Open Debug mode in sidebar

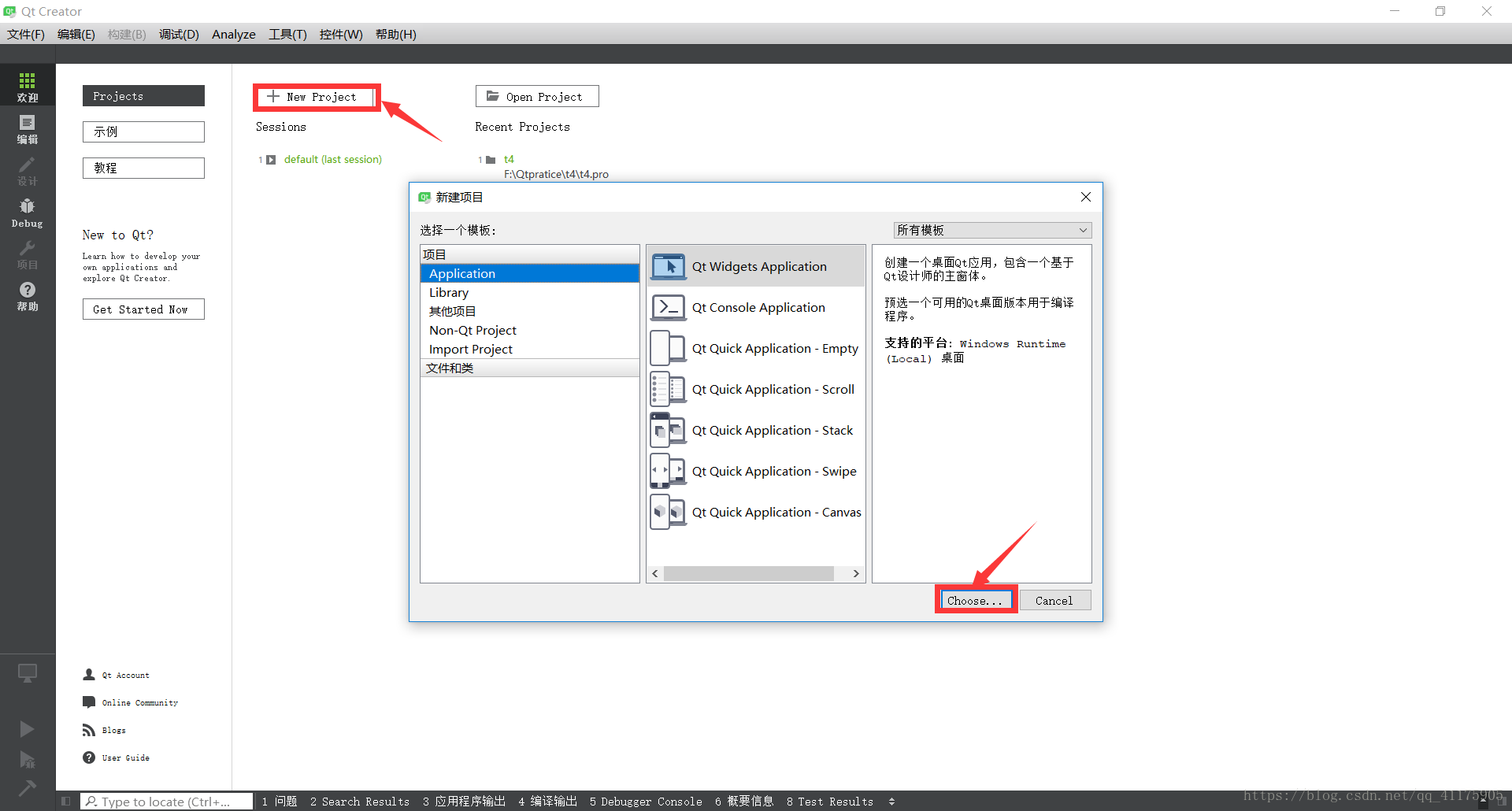point(28,213)
